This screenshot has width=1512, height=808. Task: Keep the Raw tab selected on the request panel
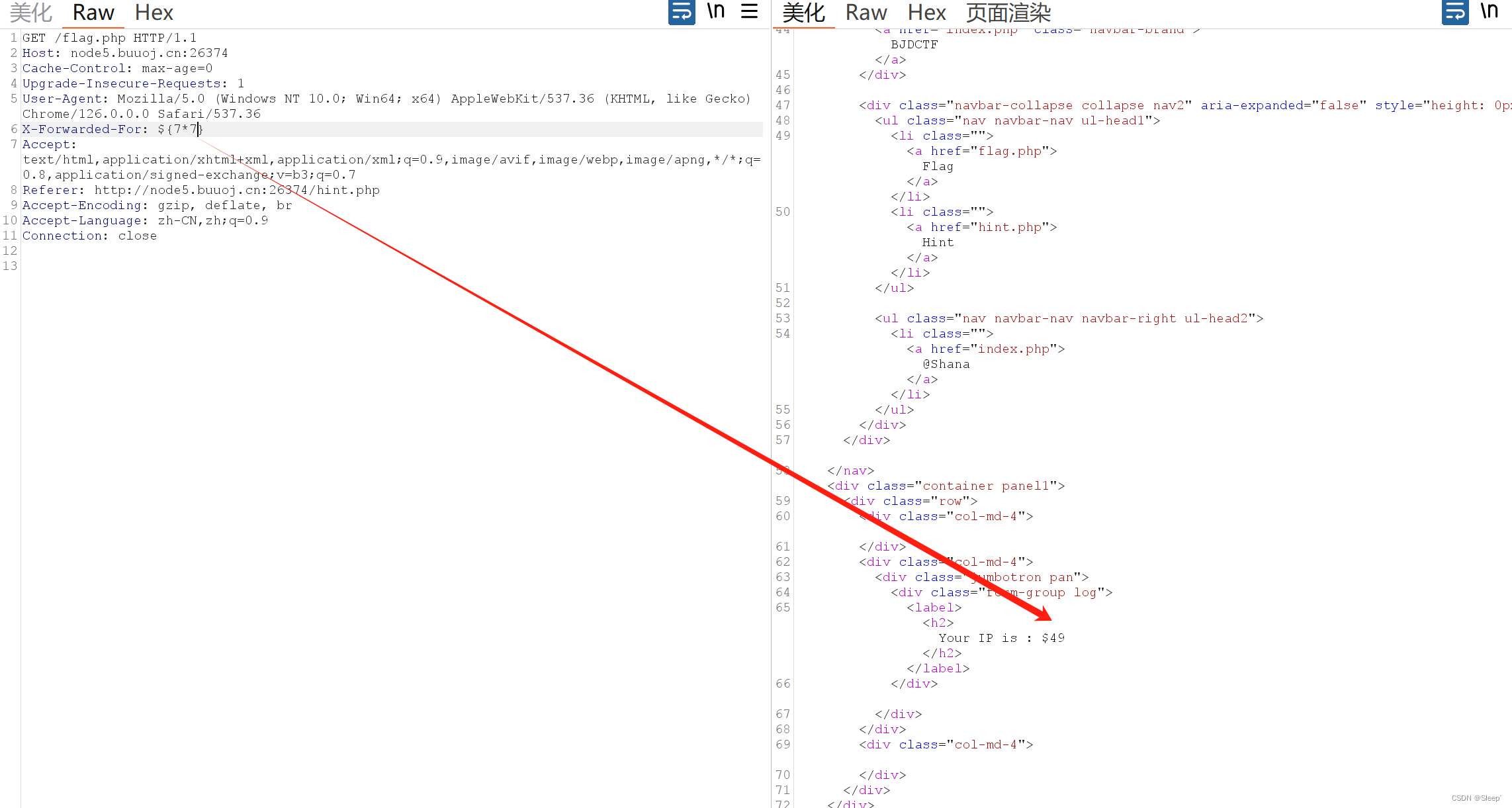[93, 12]
